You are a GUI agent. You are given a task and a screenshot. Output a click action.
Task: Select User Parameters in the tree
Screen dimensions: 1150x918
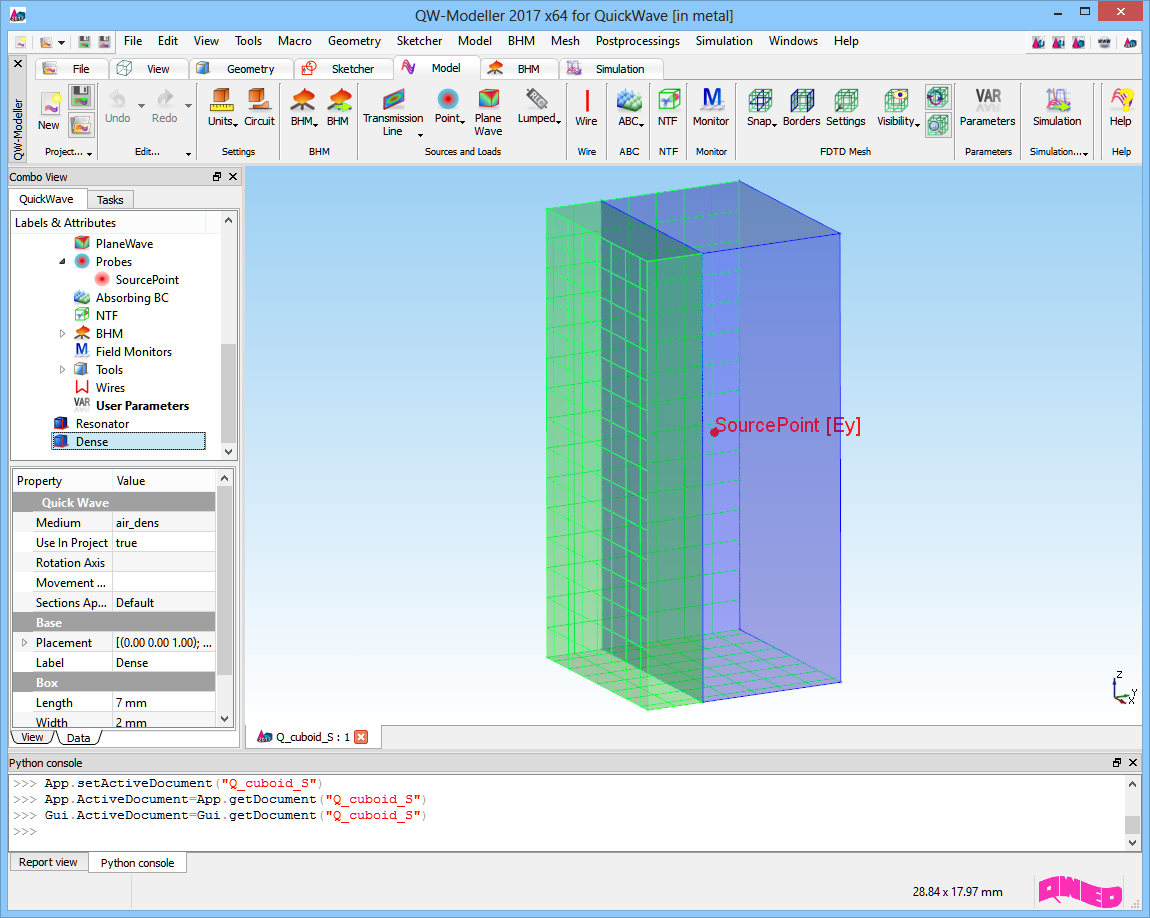click(x=142, y=405)
